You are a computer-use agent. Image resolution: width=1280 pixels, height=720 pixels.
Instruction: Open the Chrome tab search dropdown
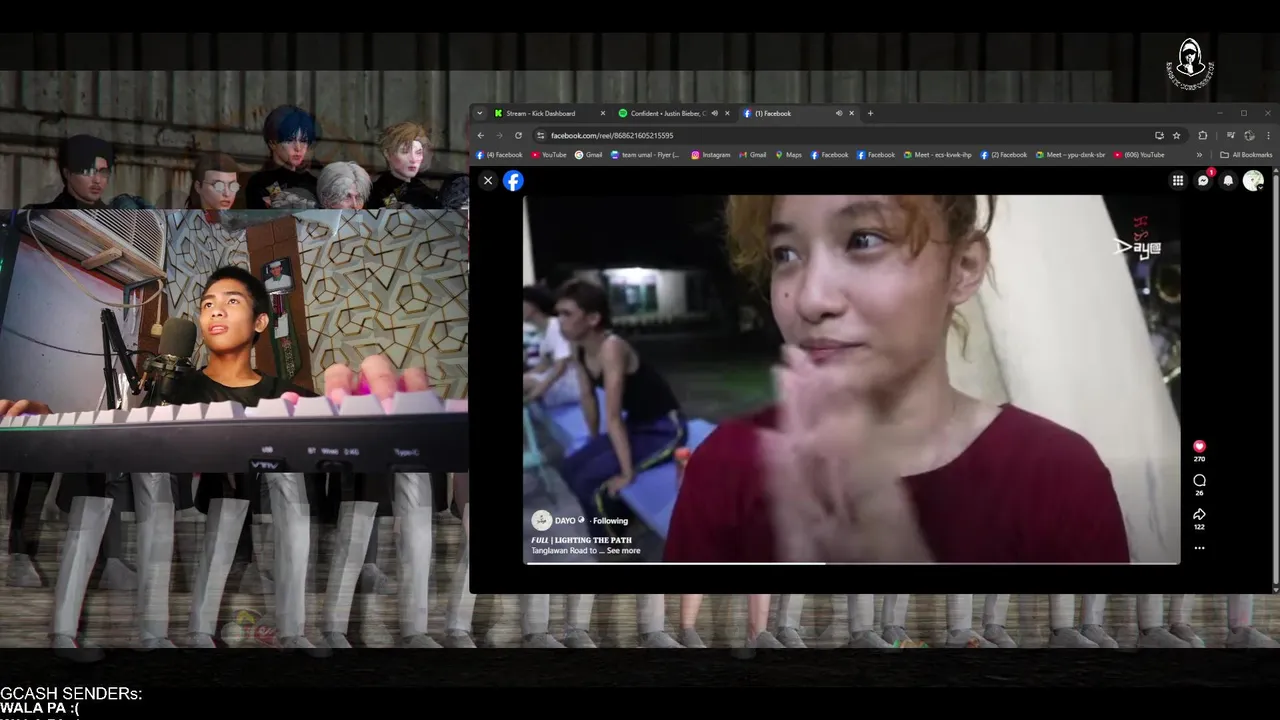point(480,113)
